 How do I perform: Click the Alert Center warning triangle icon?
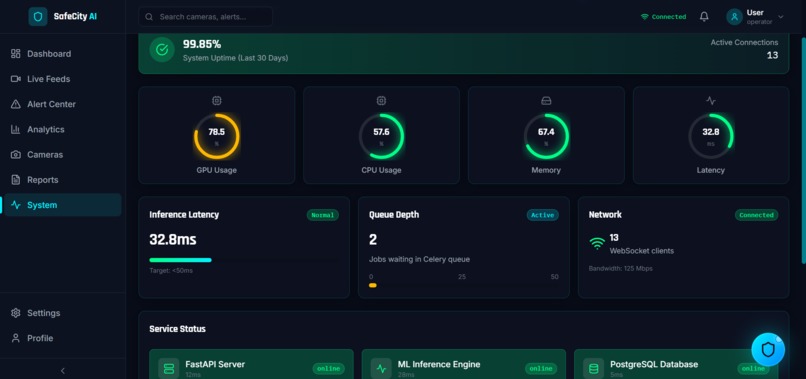(x=15, y=104)
